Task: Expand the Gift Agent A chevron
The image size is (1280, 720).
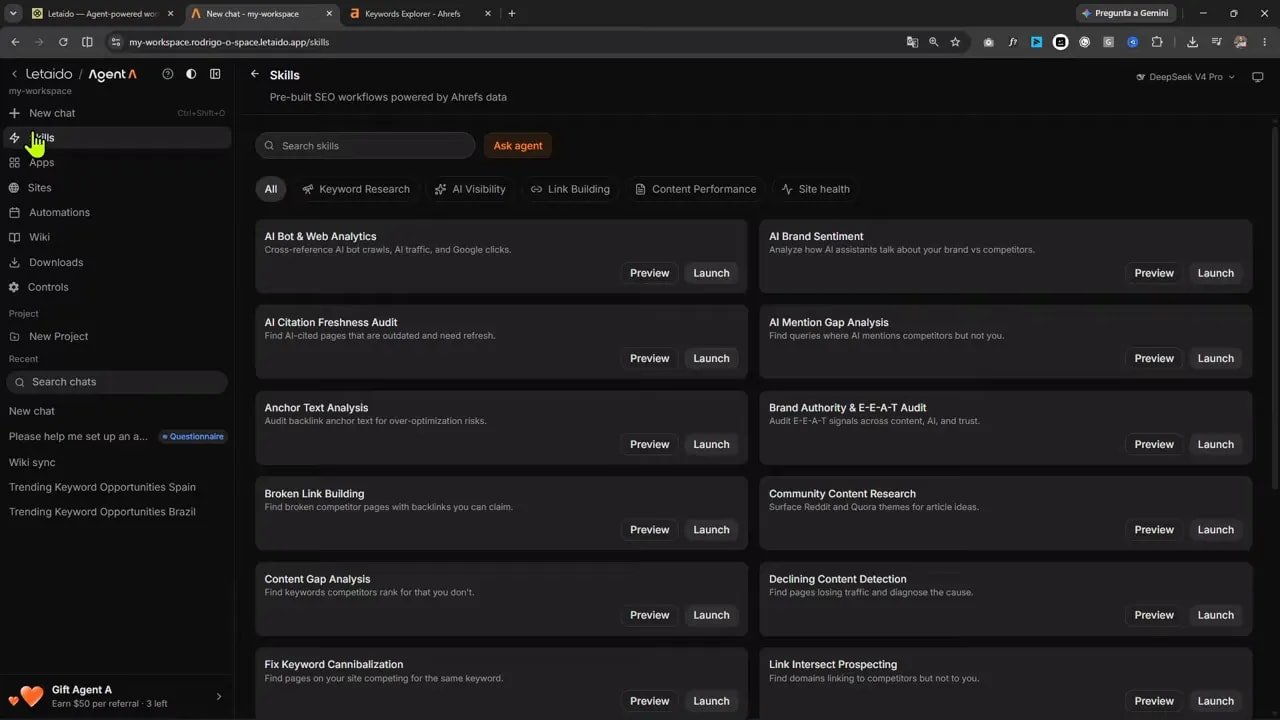Action: [219, 696]
